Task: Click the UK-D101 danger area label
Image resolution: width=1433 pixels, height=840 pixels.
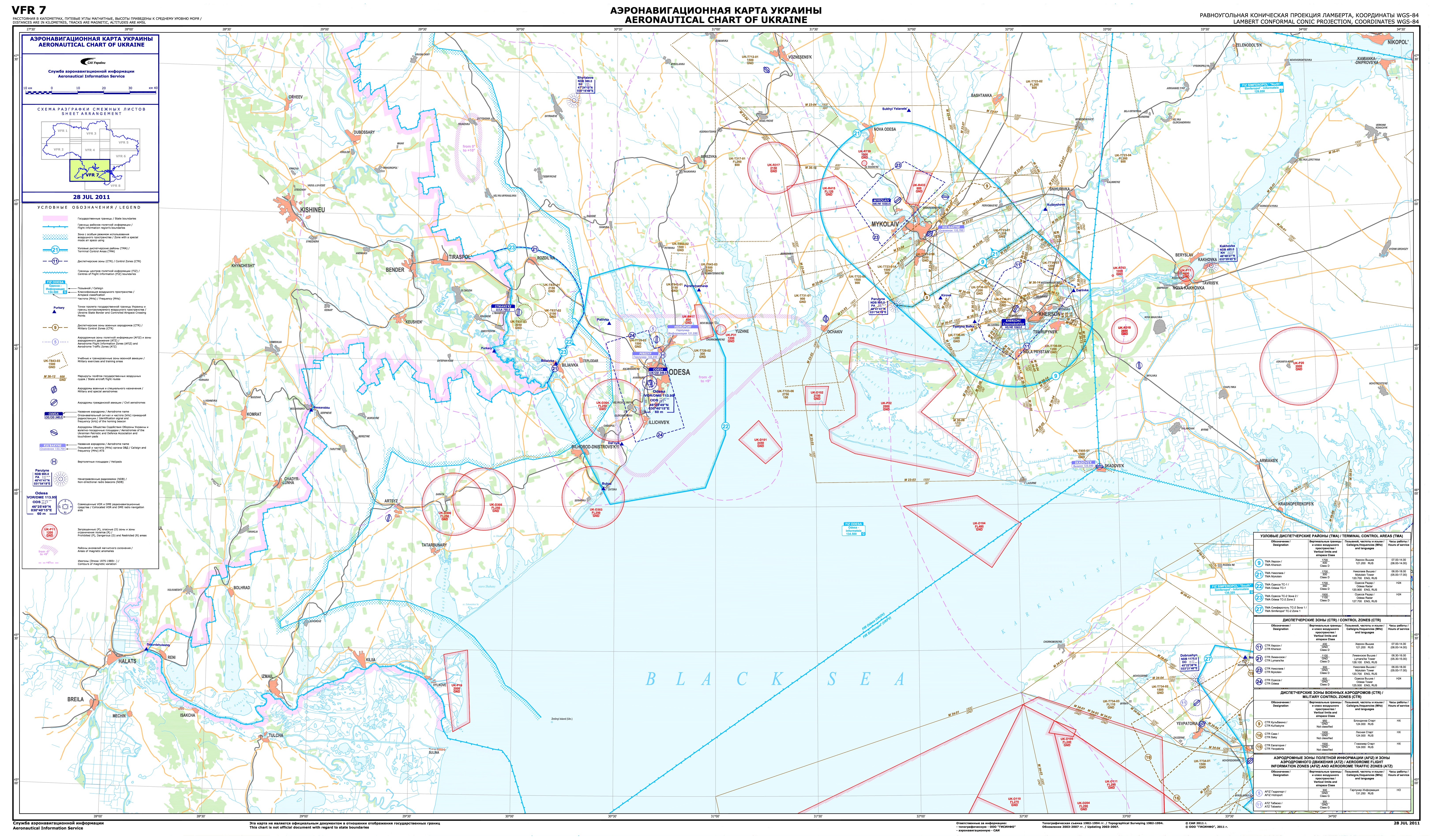Action: (x=760, y=443)
